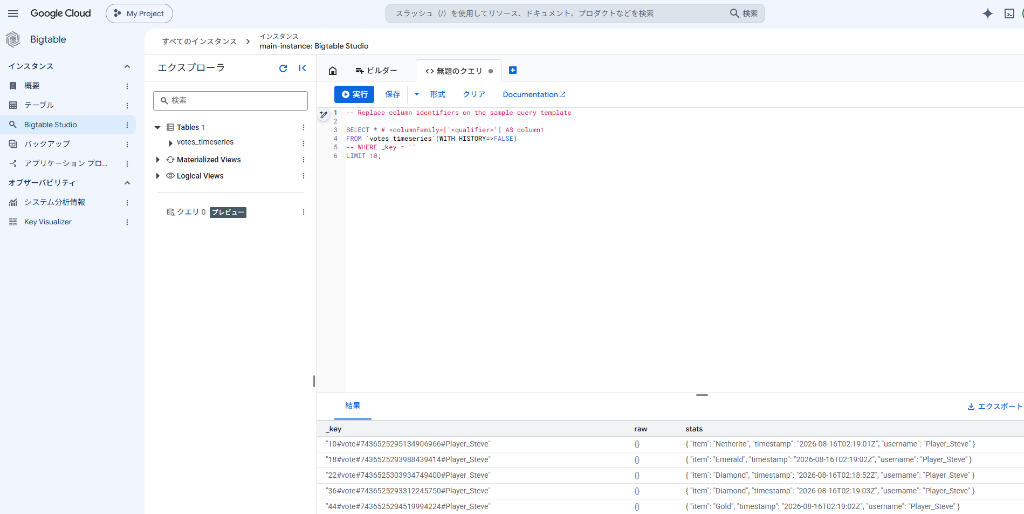Click the 検索 search button in top bar

click(744, 13)
